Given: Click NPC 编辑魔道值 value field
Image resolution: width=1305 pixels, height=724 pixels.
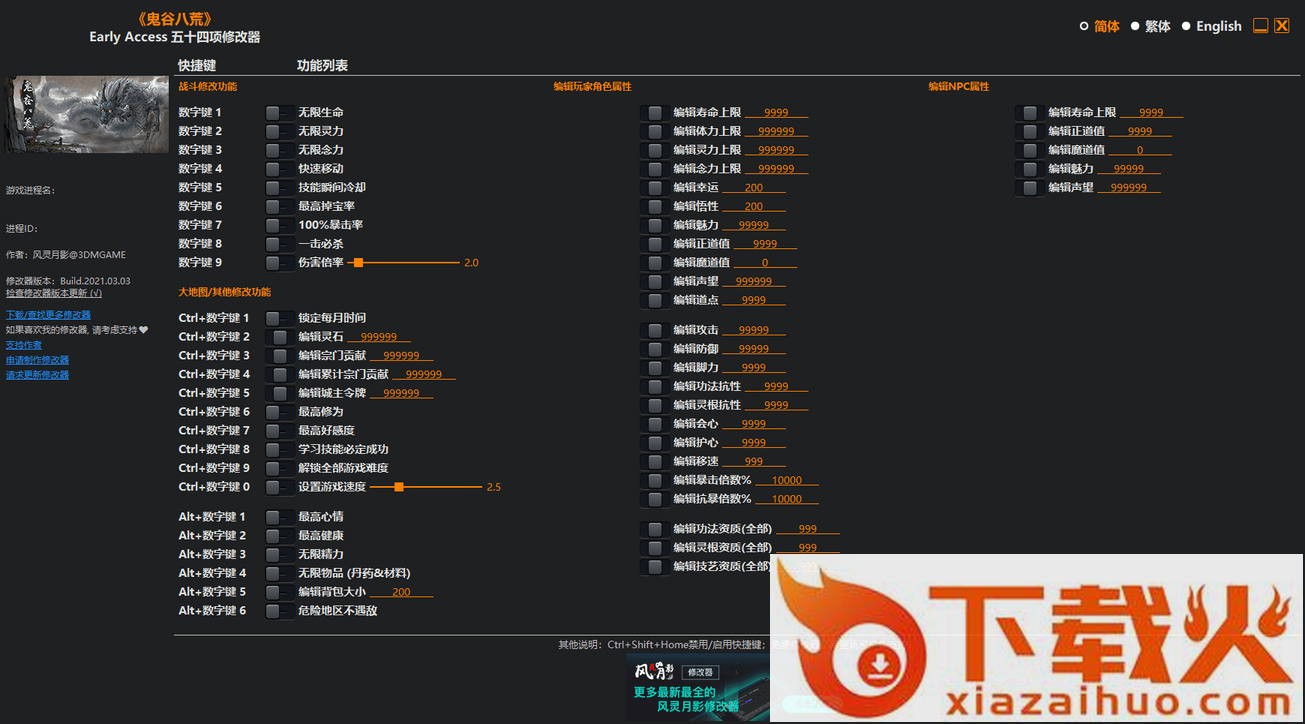Looking at the screenshot, I should point(1140,150).
